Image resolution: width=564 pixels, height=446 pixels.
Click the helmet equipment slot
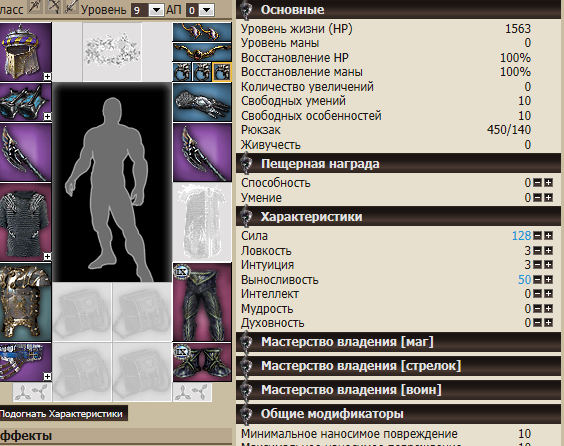tap(26, 51)
